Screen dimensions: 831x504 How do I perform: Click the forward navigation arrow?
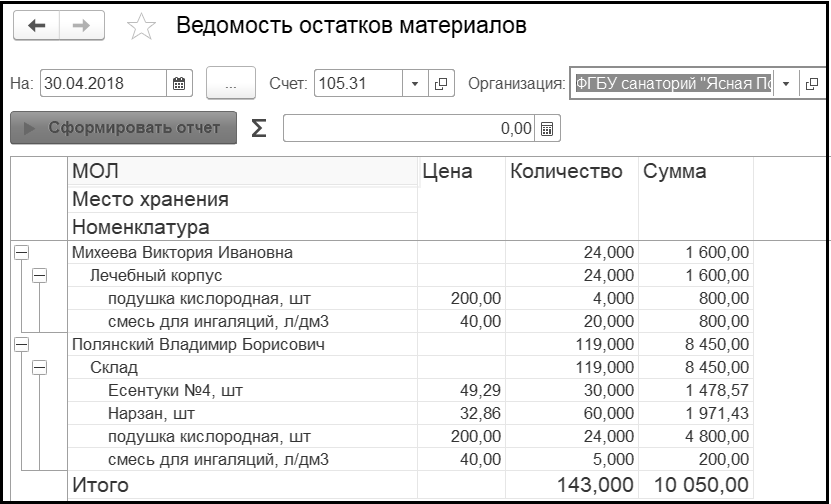coord(82,26)
